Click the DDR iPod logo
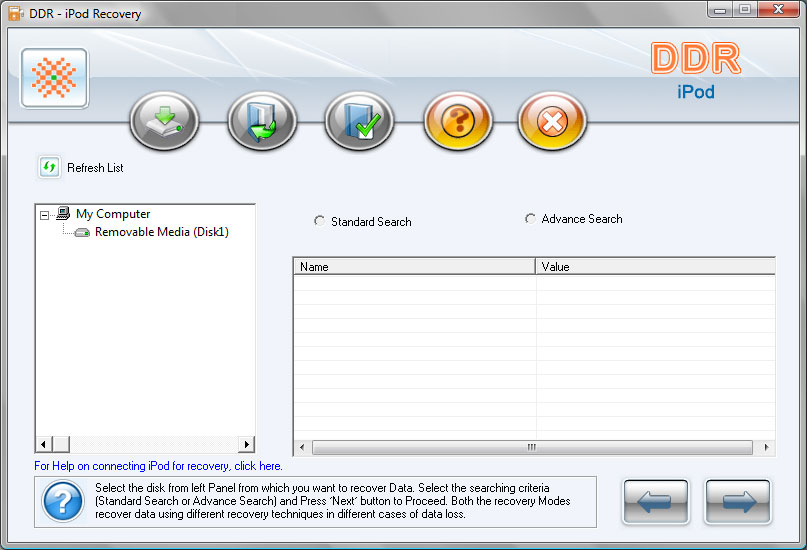 (x=696, y=71)
